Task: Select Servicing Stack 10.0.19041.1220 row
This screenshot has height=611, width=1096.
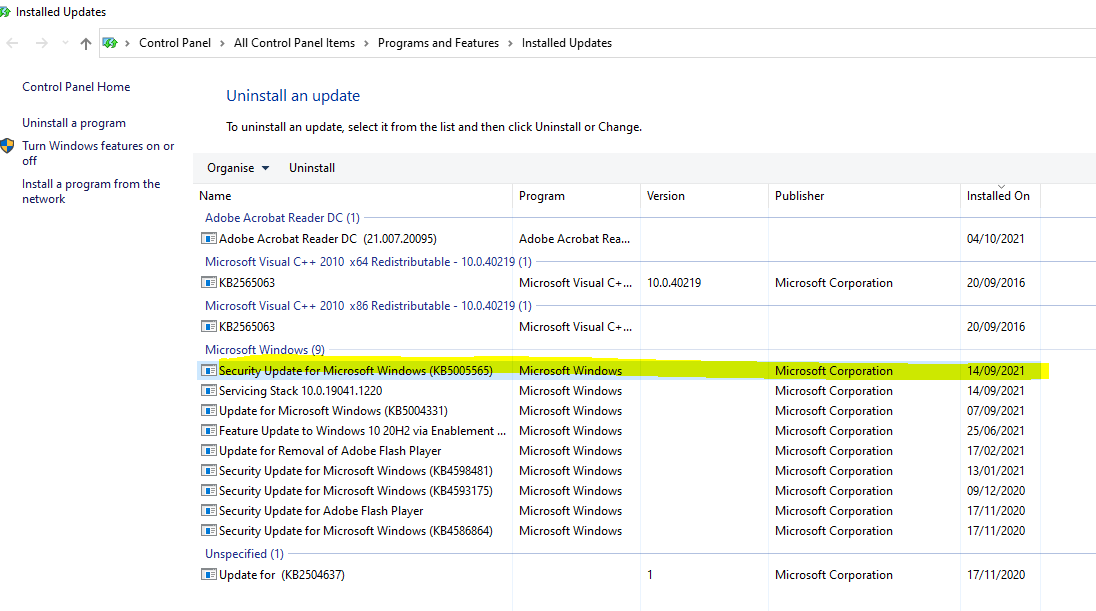Action: pyautogui.click(x=619, y=391)
